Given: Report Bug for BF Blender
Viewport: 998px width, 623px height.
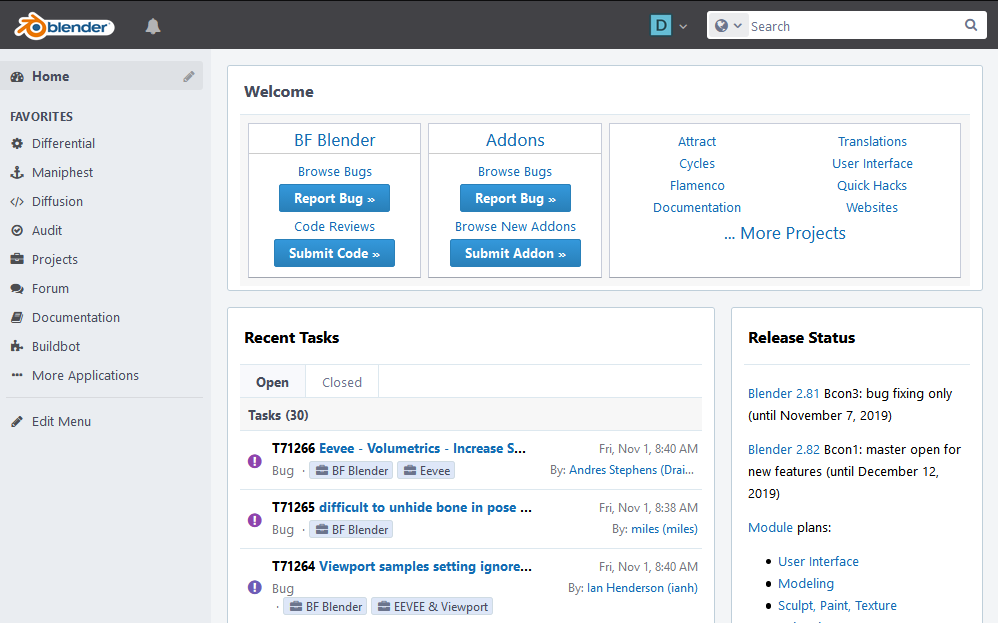Looking at the screenshot, I should click(334, 198).
